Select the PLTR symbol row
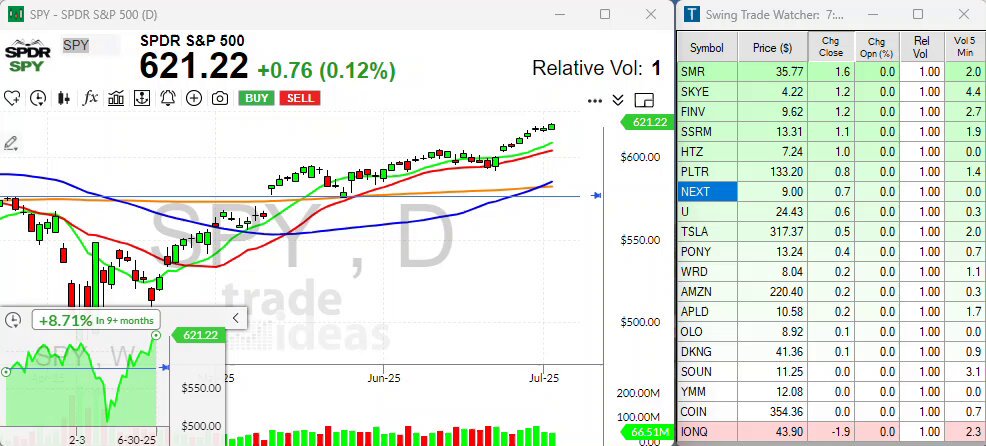 click(x=707, y=172)
